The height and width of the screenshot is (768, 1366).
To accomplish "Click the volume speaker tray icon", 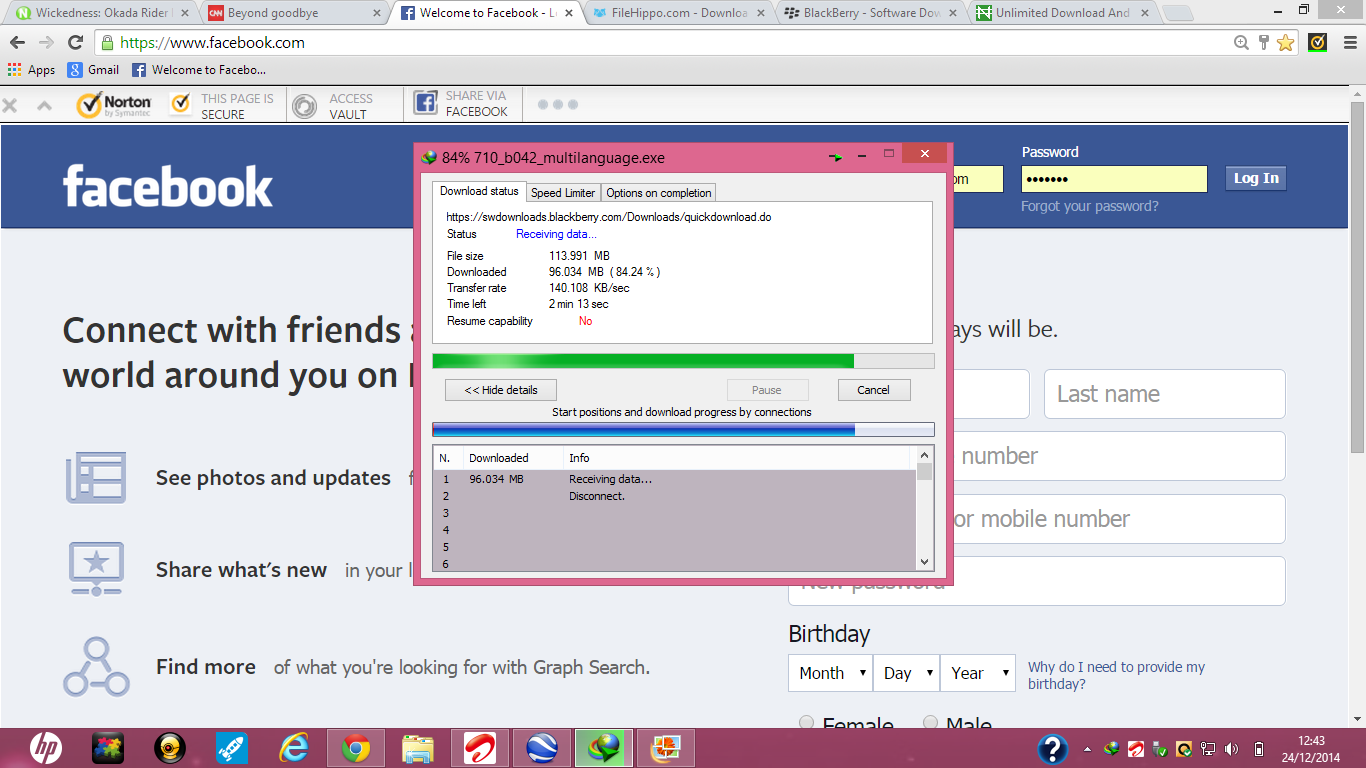I will 1232,748.
